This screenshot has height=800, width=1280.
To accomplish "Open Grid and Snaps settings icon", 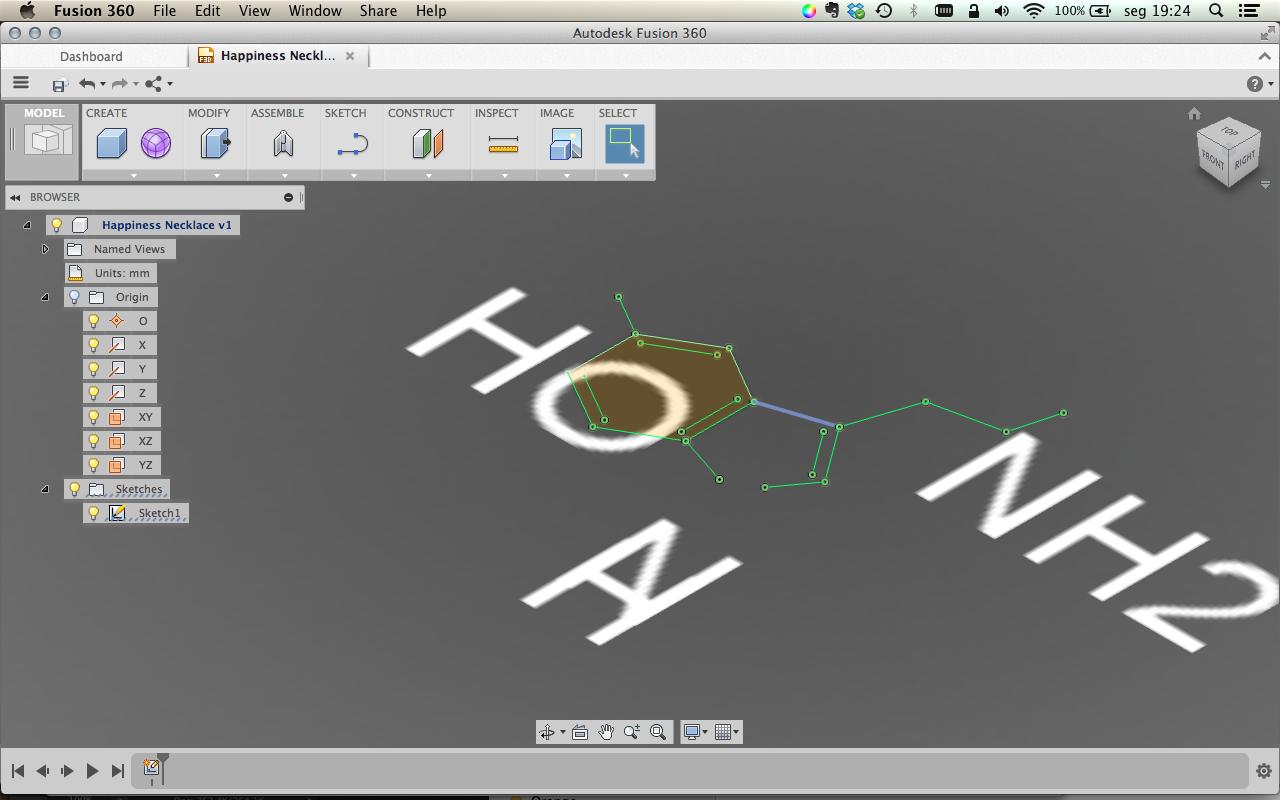I will pos(724,732).
